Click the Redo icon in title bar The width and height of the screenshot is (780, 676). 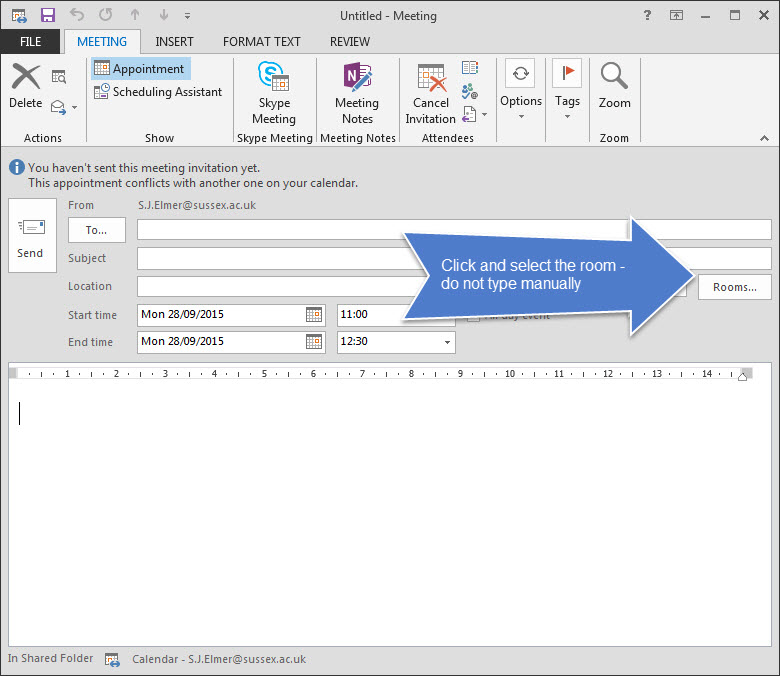click(105, 15)
